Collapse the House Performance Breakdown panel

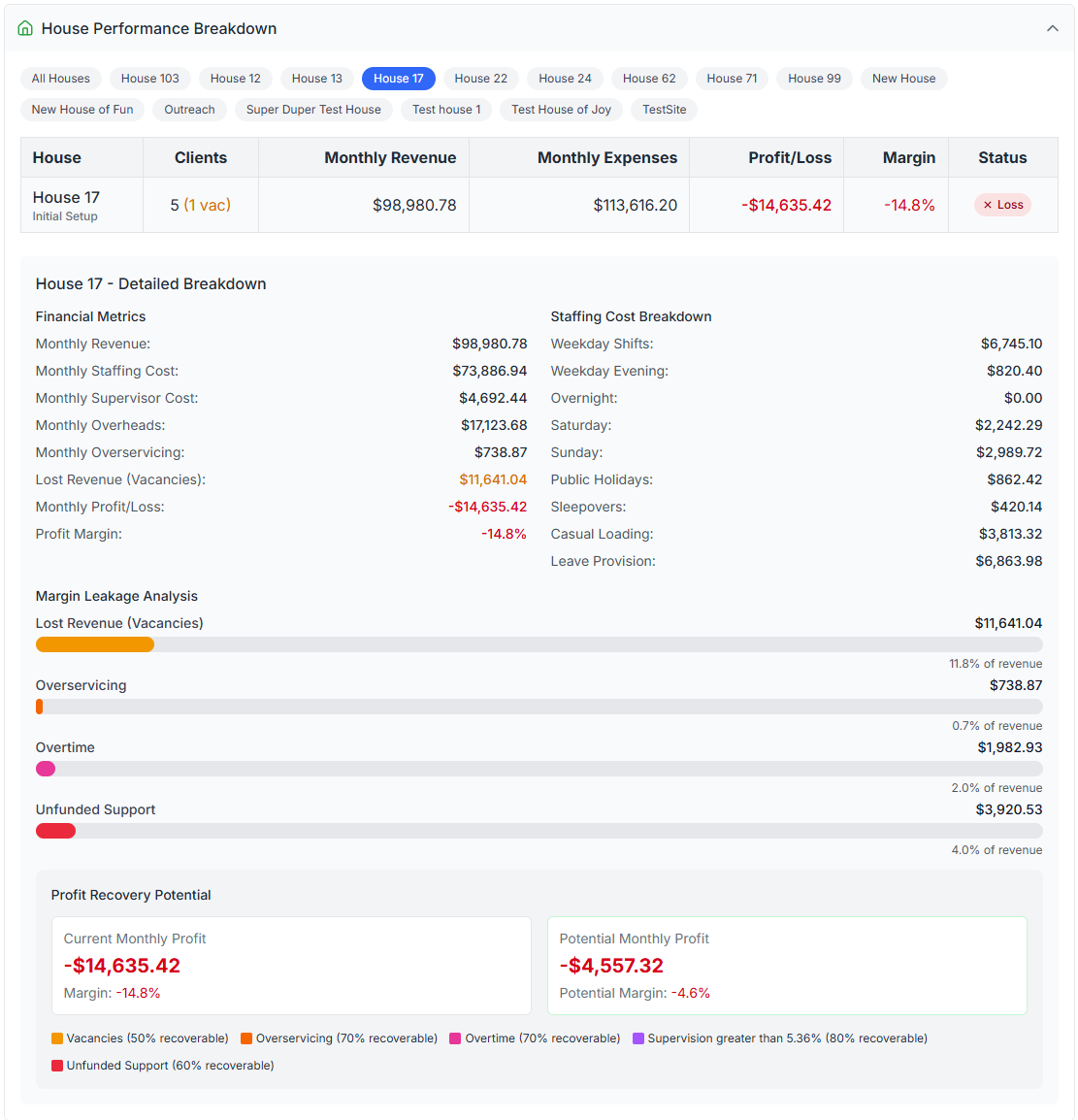click(x=1052, y=28)
